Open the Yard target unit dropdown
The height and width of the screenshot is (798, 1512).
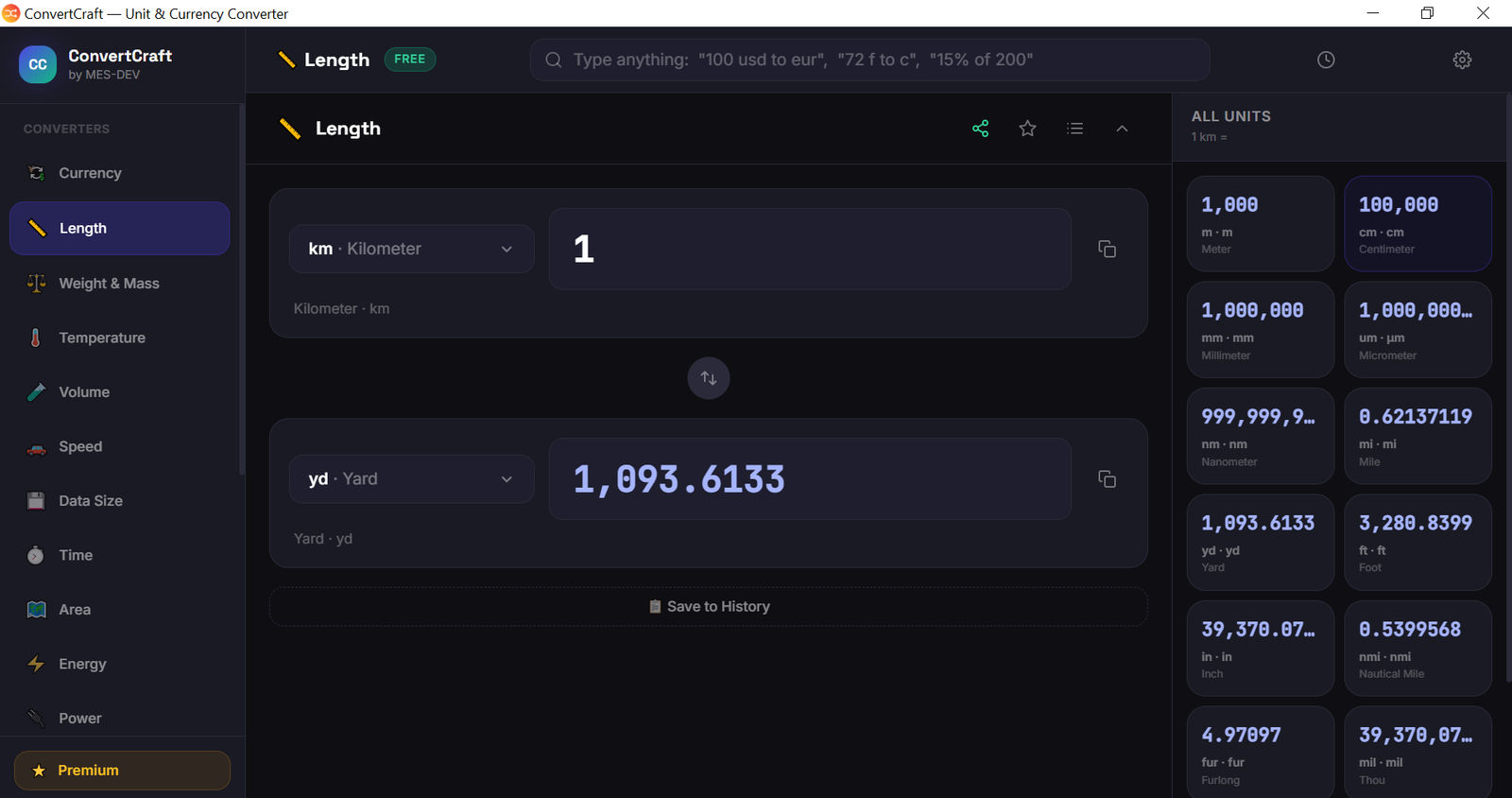tap(411, 479)
